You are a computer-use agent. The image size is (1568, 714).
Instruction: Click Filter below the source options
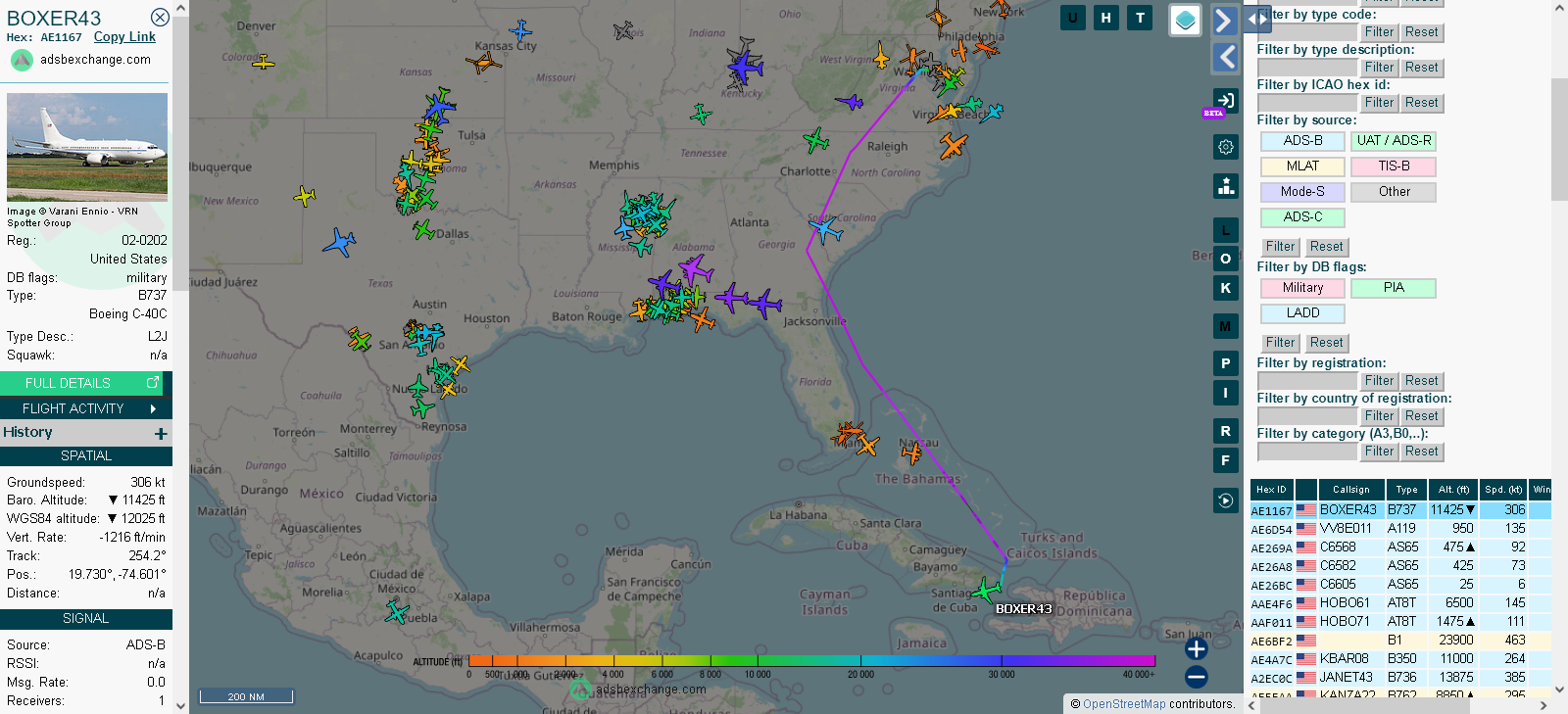(x=1280, y=247)
